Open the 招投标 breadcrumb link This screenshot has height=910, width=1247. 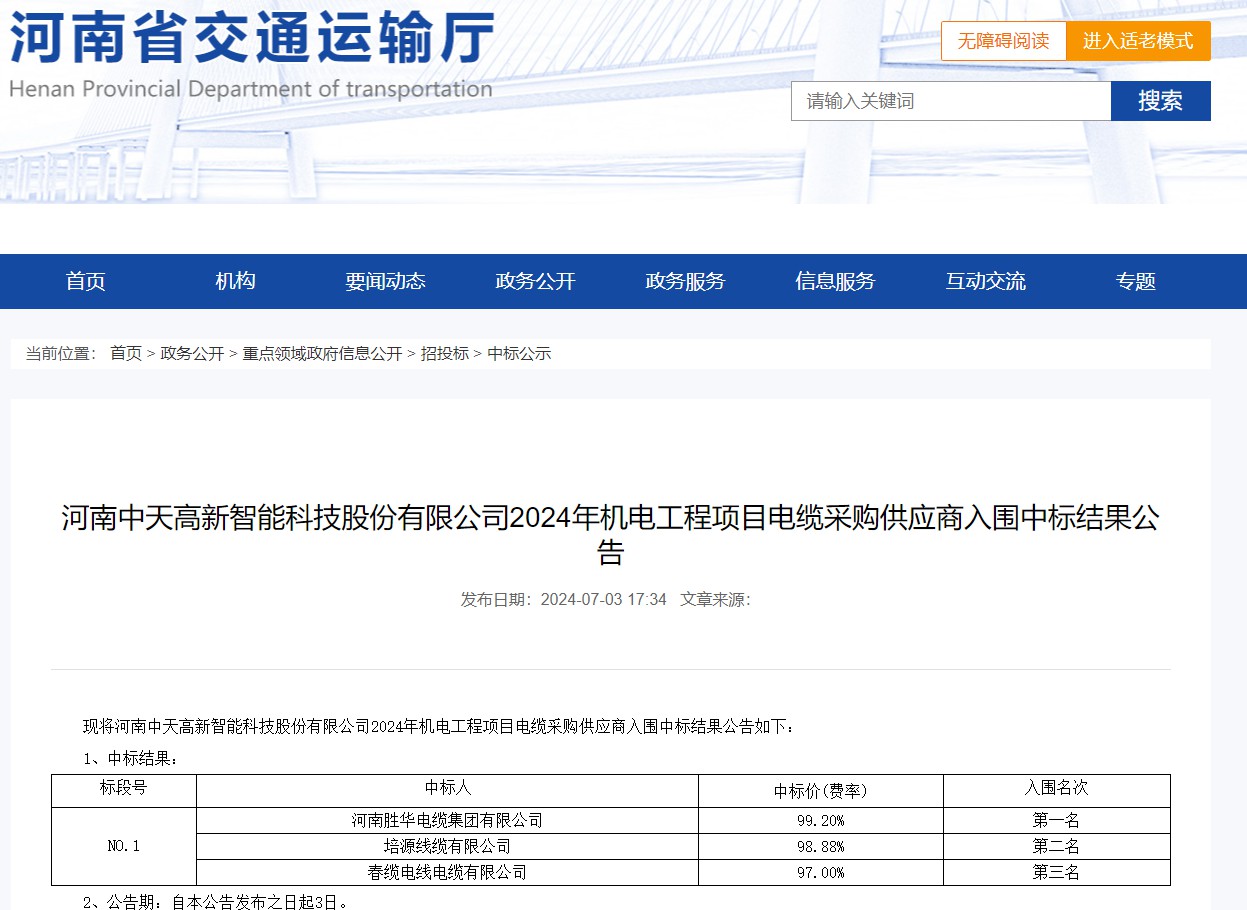(x=442, y=353)
